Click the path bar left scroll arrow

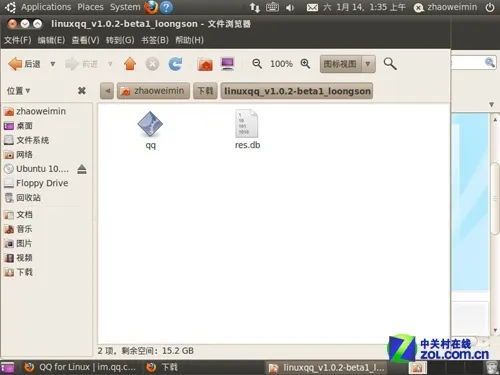tap(107, 91)
